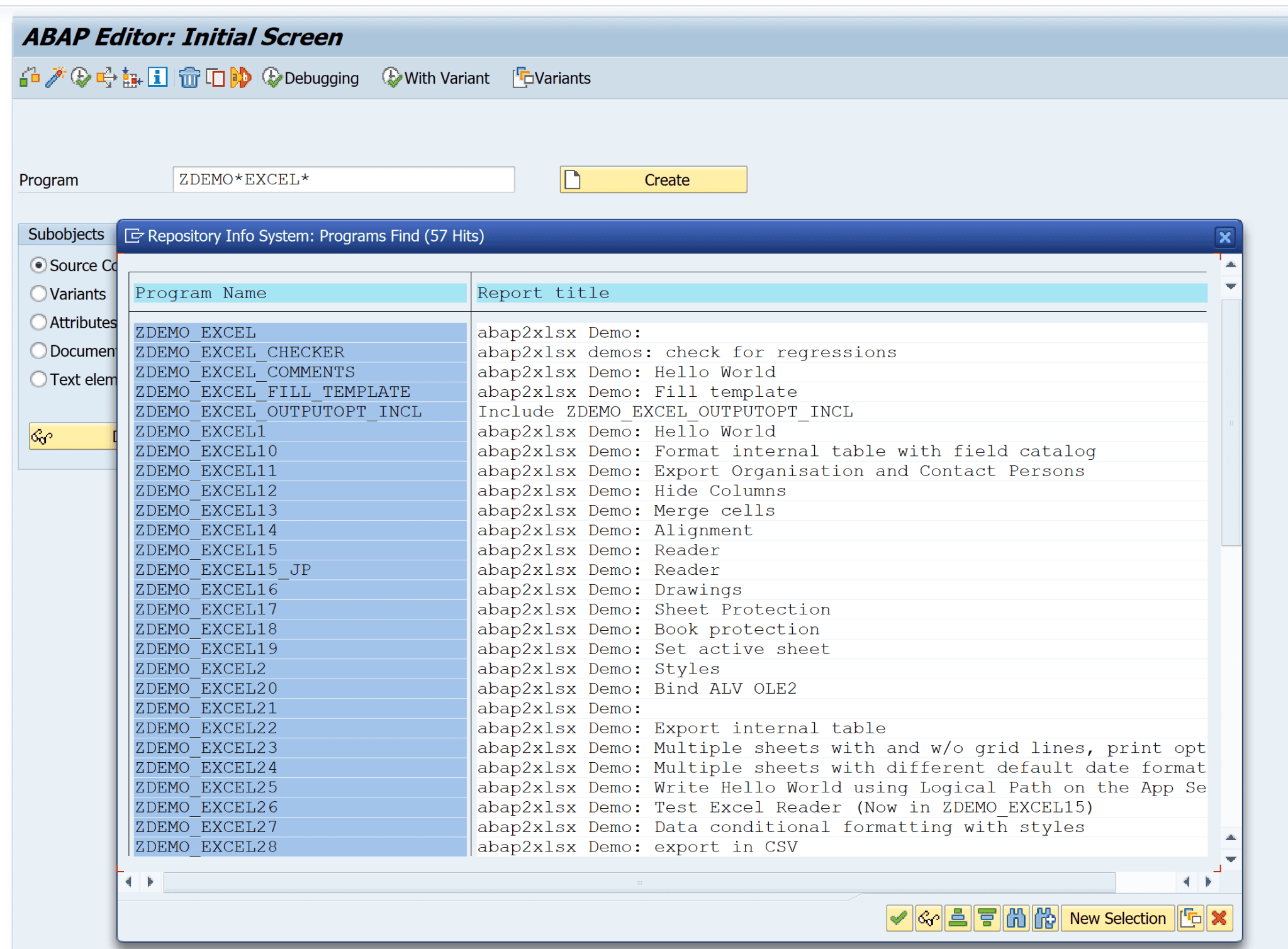Click the Find Next binoculars-plus icon
Screen dimensions: 1288x949
click(x=1044, y=918)
